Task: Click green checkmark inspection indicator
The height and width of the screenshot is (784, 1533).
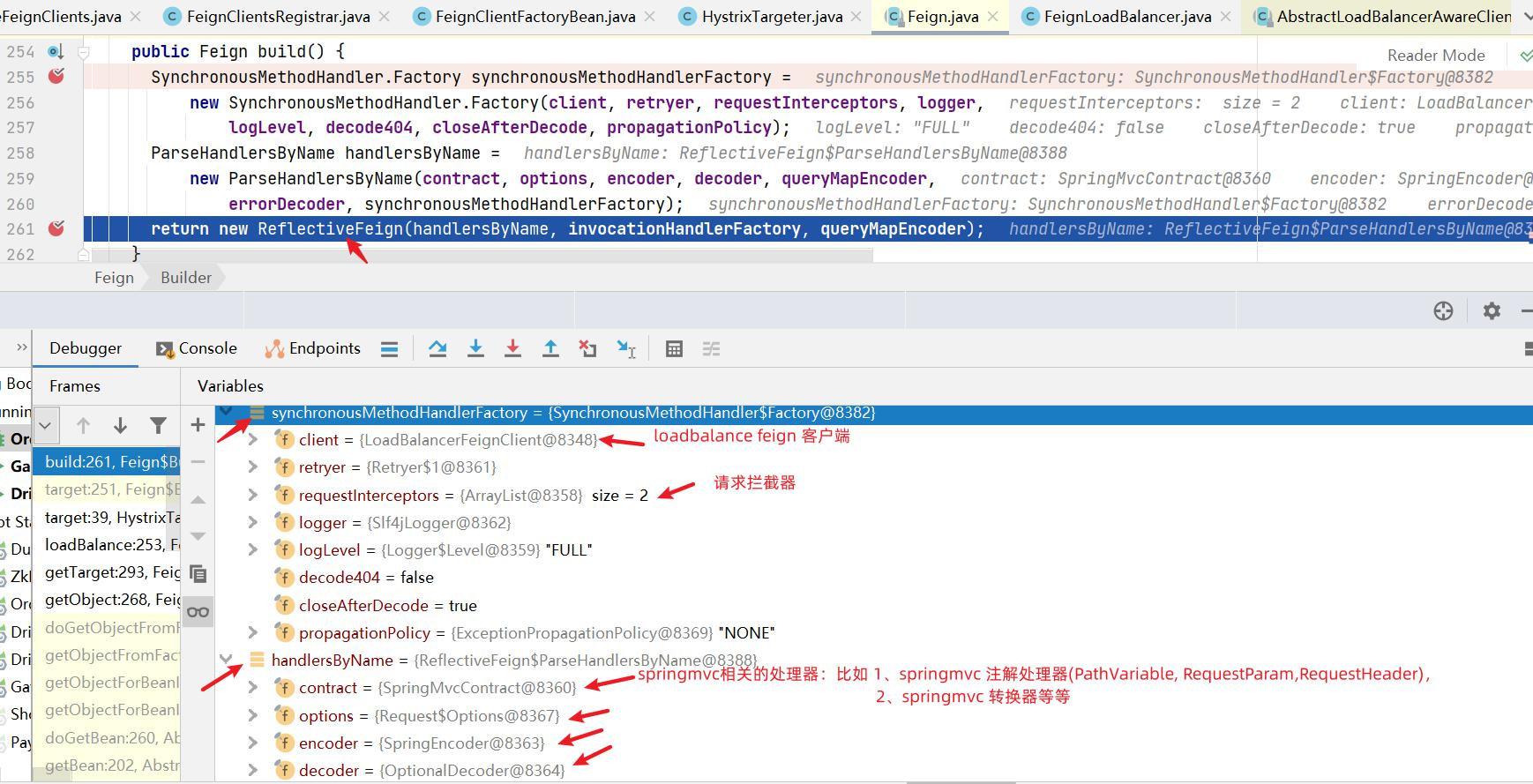Action: tap(1525, 55)
